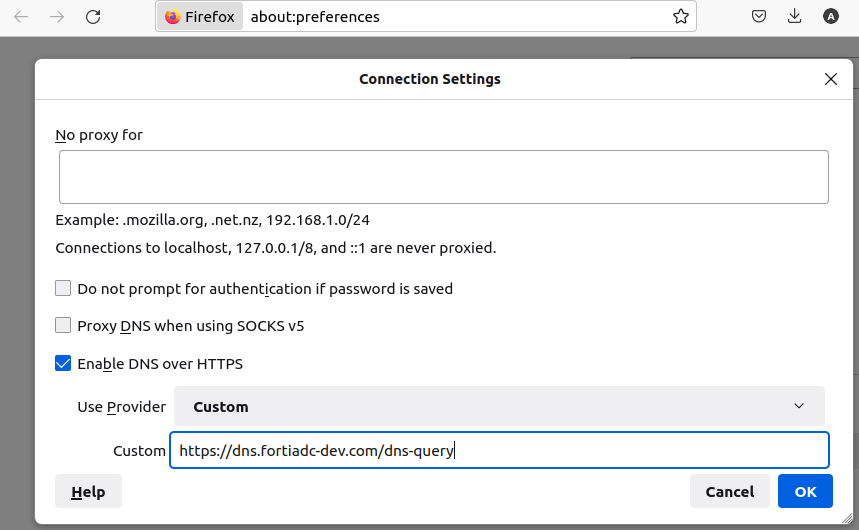Uncheck 'Enable DNS over HTTPS'
This screenshot has width=859, height=530.
(x=63, y=364)
